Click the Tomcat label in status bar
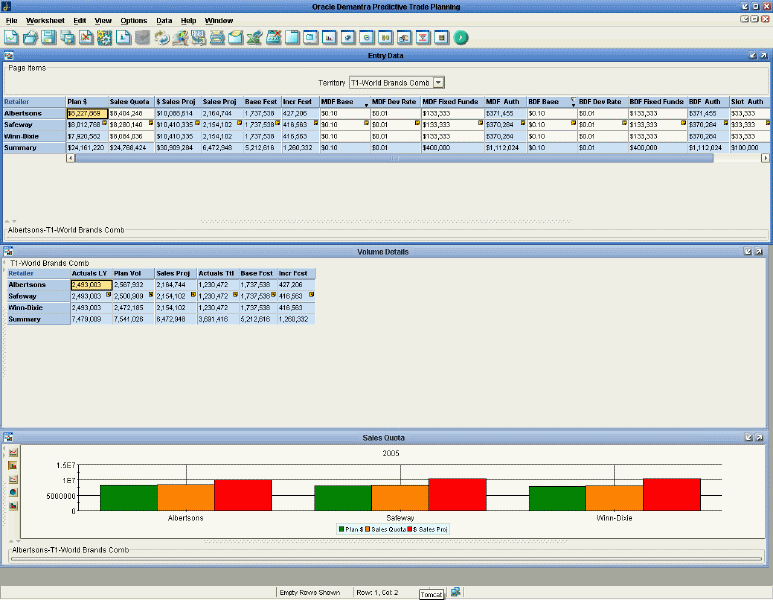The height and width of the screenshot is (600, 773). (x=432, y=595)
